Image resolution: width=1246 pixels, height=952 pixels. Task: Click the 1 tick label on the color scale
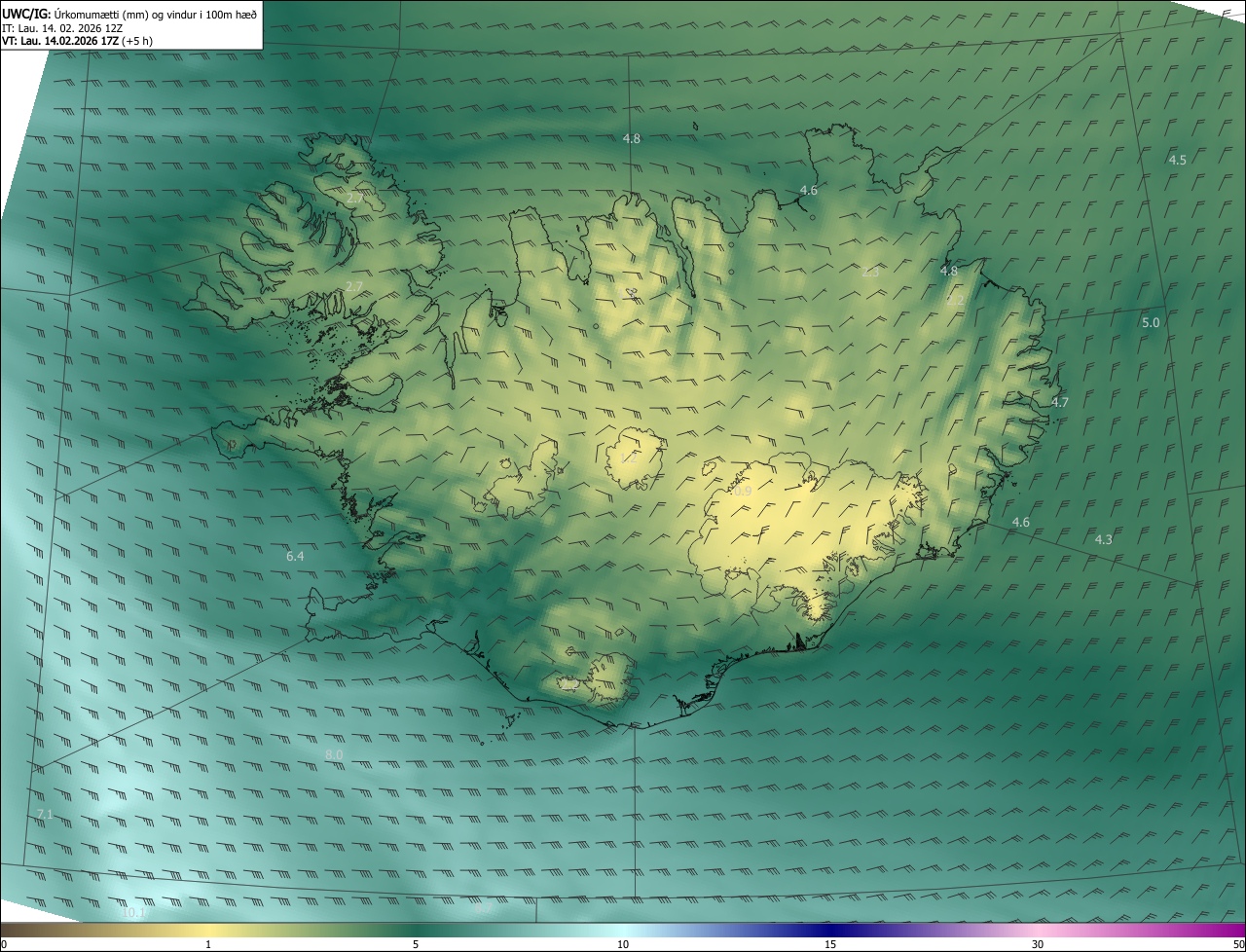(x=208, y=944)
